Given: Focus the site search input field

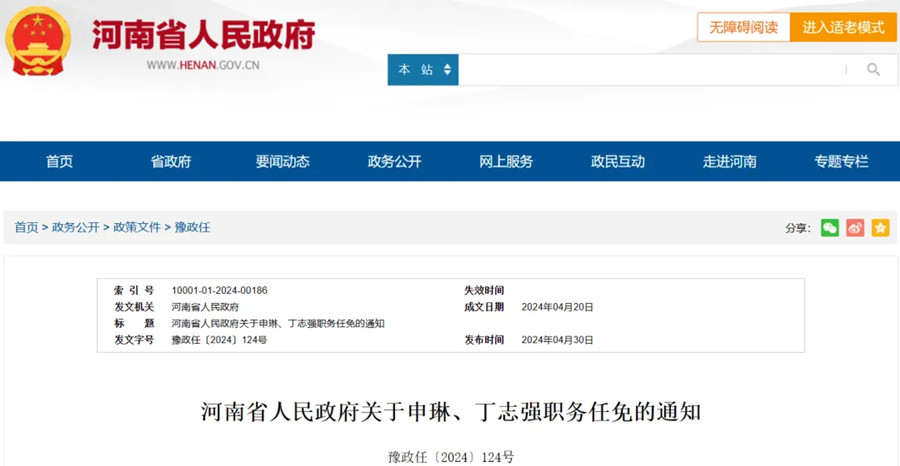Looking at the screenshot, I should pos(651,70).
